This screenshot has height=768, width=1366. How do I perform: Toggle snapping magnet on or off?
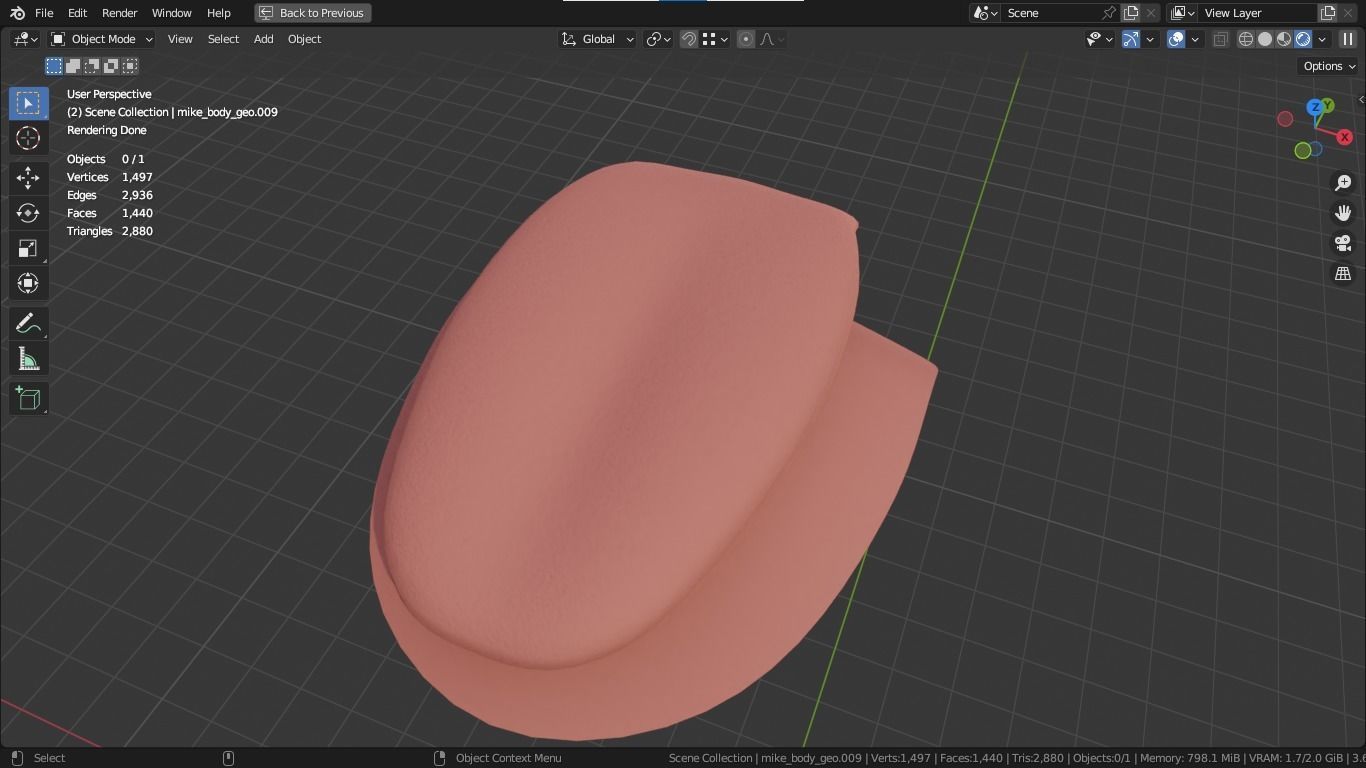point(689,39)
